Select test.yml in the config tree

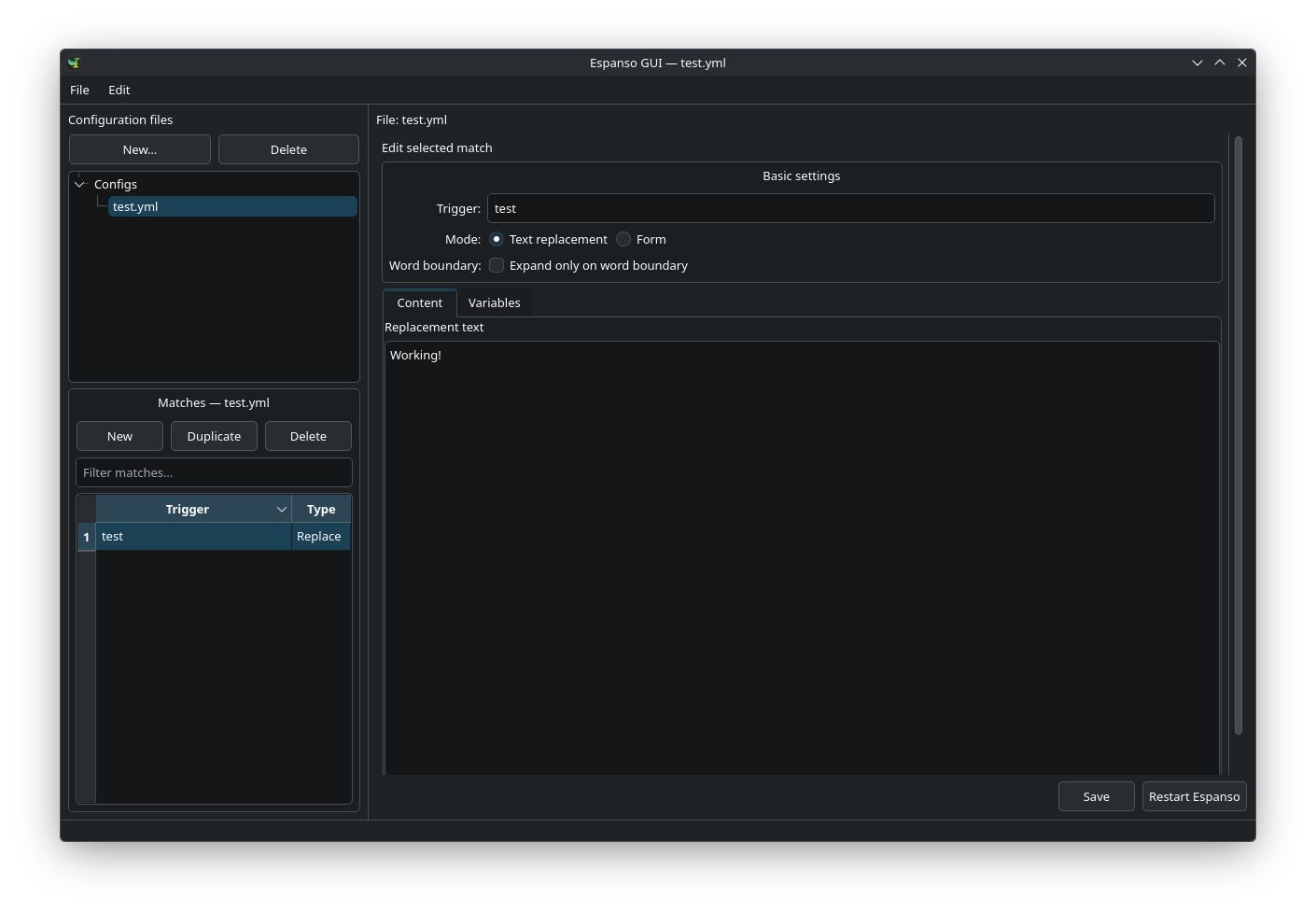232,206
